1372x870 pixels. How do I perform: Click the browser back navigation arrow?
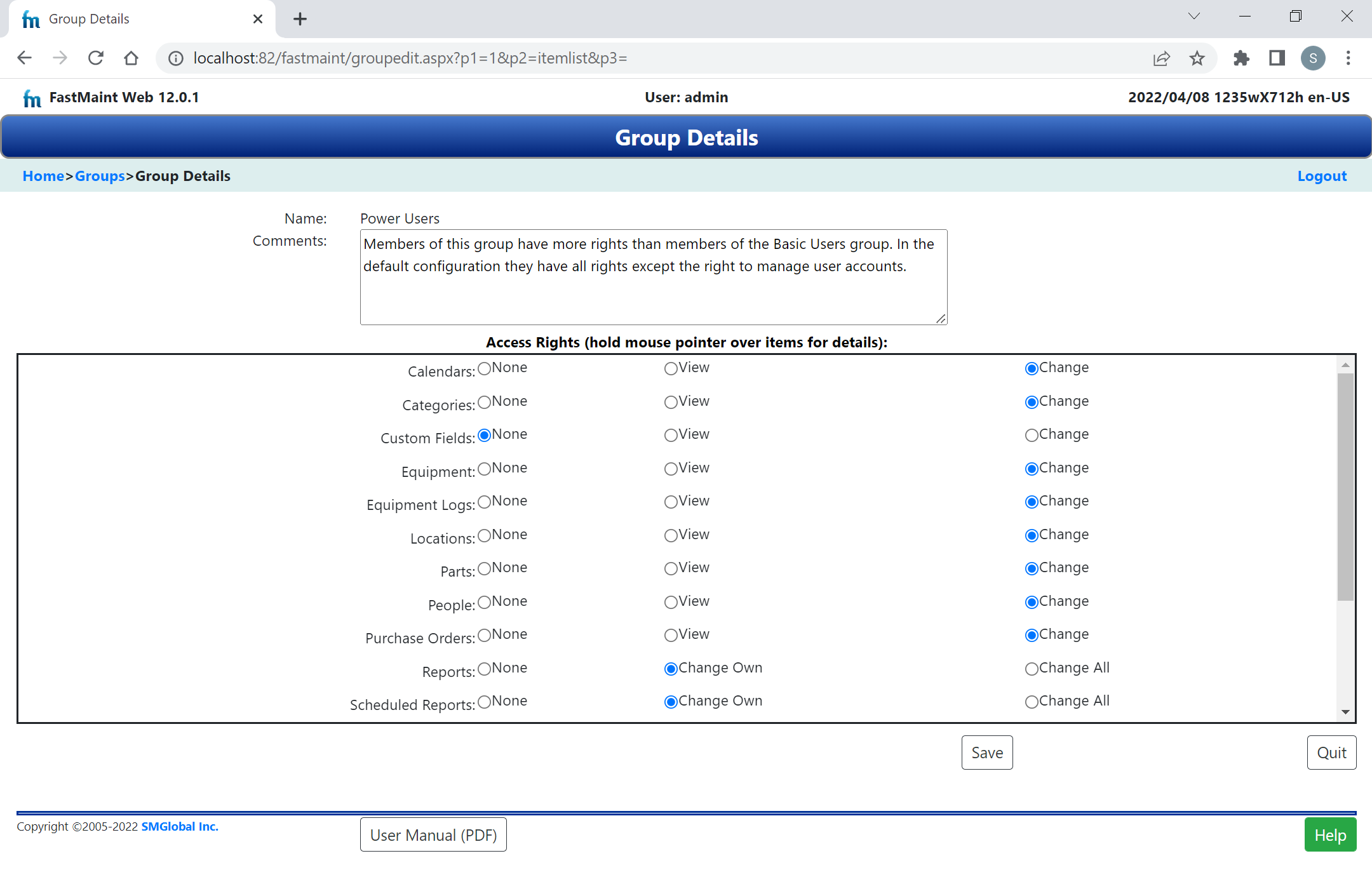click(24, 57)
